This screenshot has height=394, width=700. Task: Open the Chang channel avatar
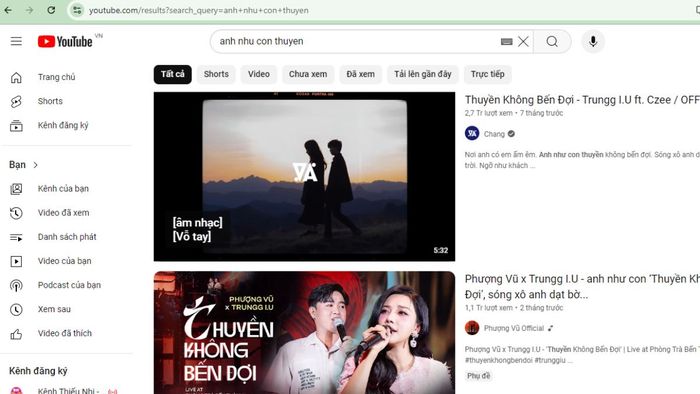coord(472,133)
